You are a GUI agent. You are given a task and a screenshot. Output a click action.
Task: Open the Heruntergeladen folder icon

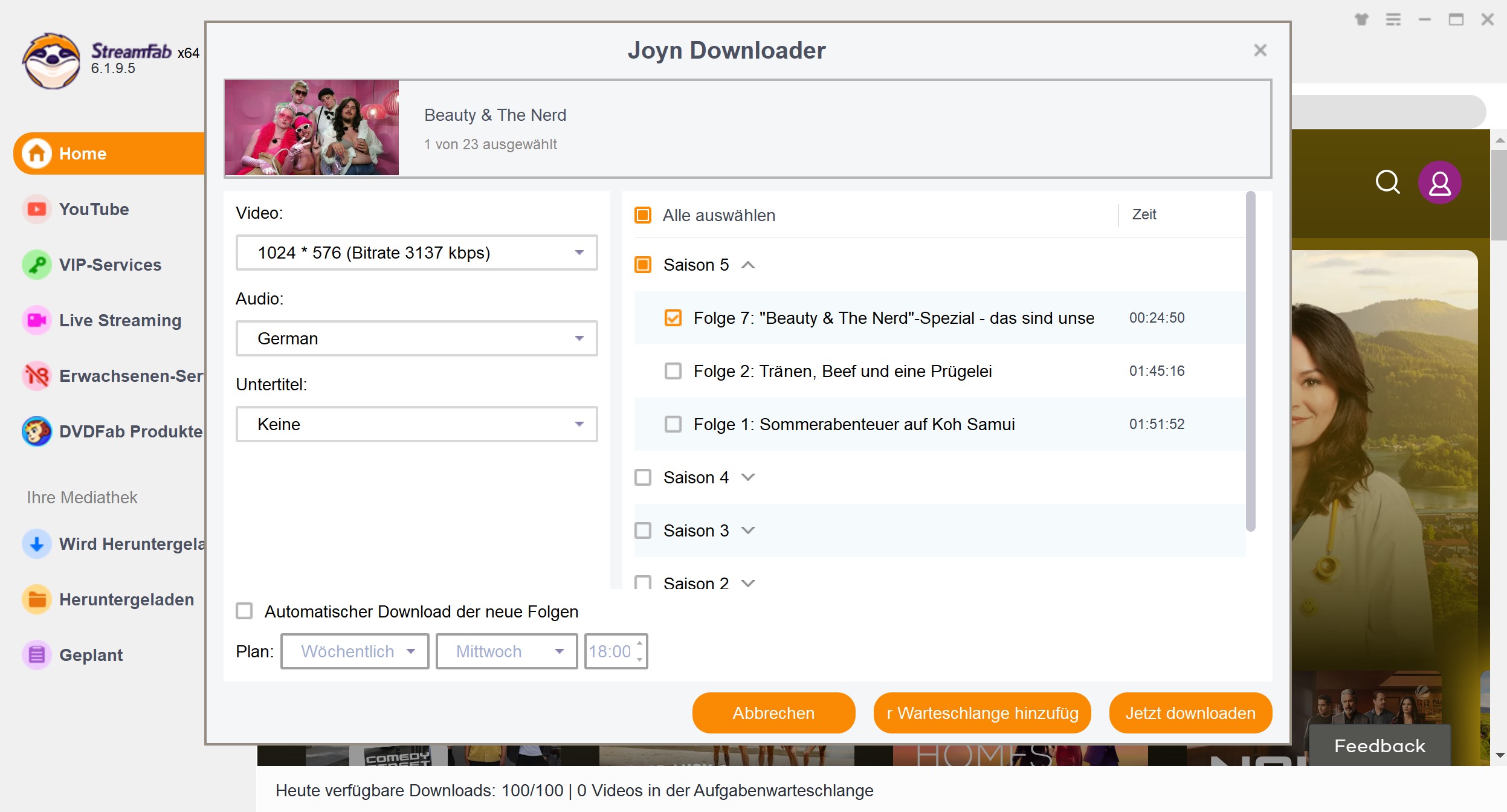tap(37, 599)
